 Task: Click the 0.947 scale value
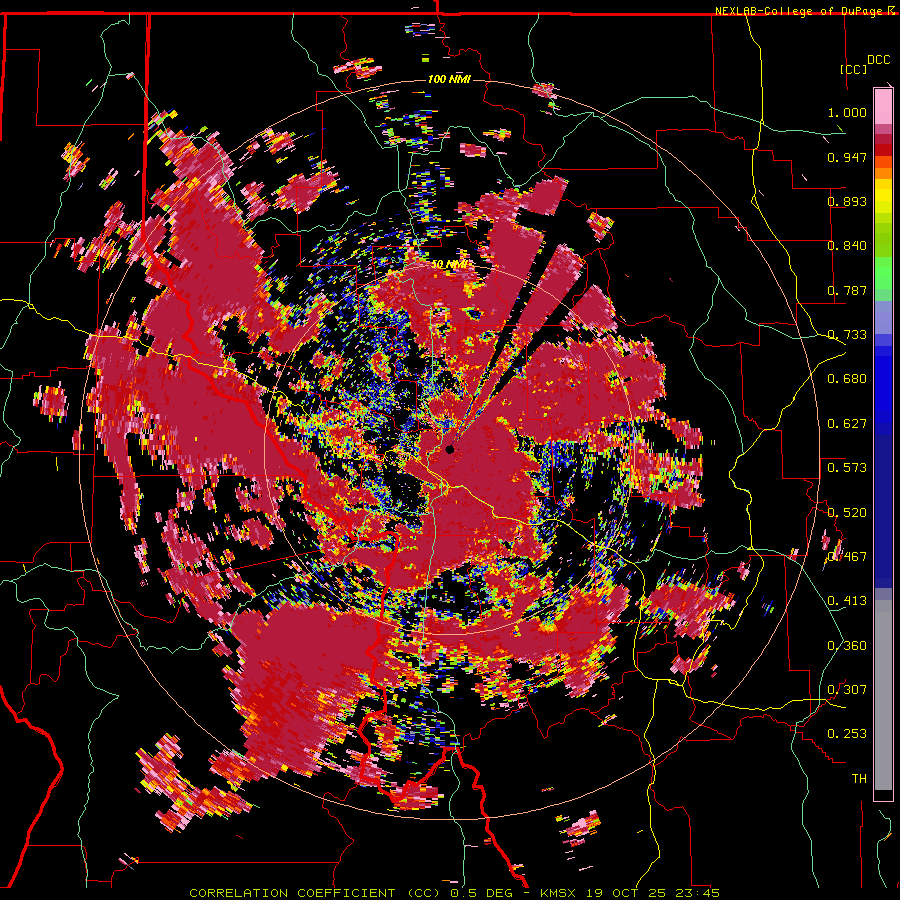847,157
